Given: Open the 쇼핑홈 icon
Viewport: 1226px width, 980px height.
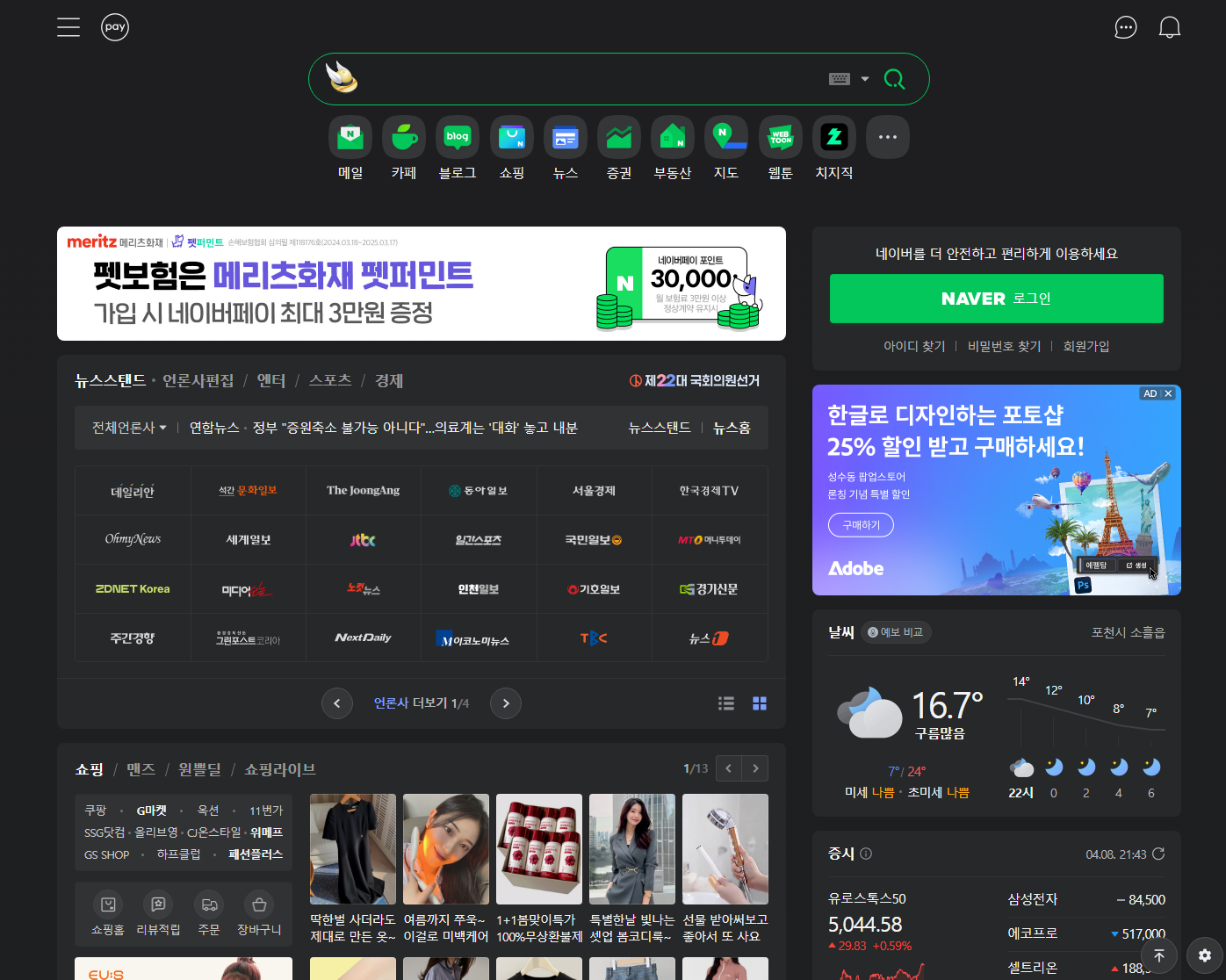Looking at the screenshot, I should [x=108, y=904].
